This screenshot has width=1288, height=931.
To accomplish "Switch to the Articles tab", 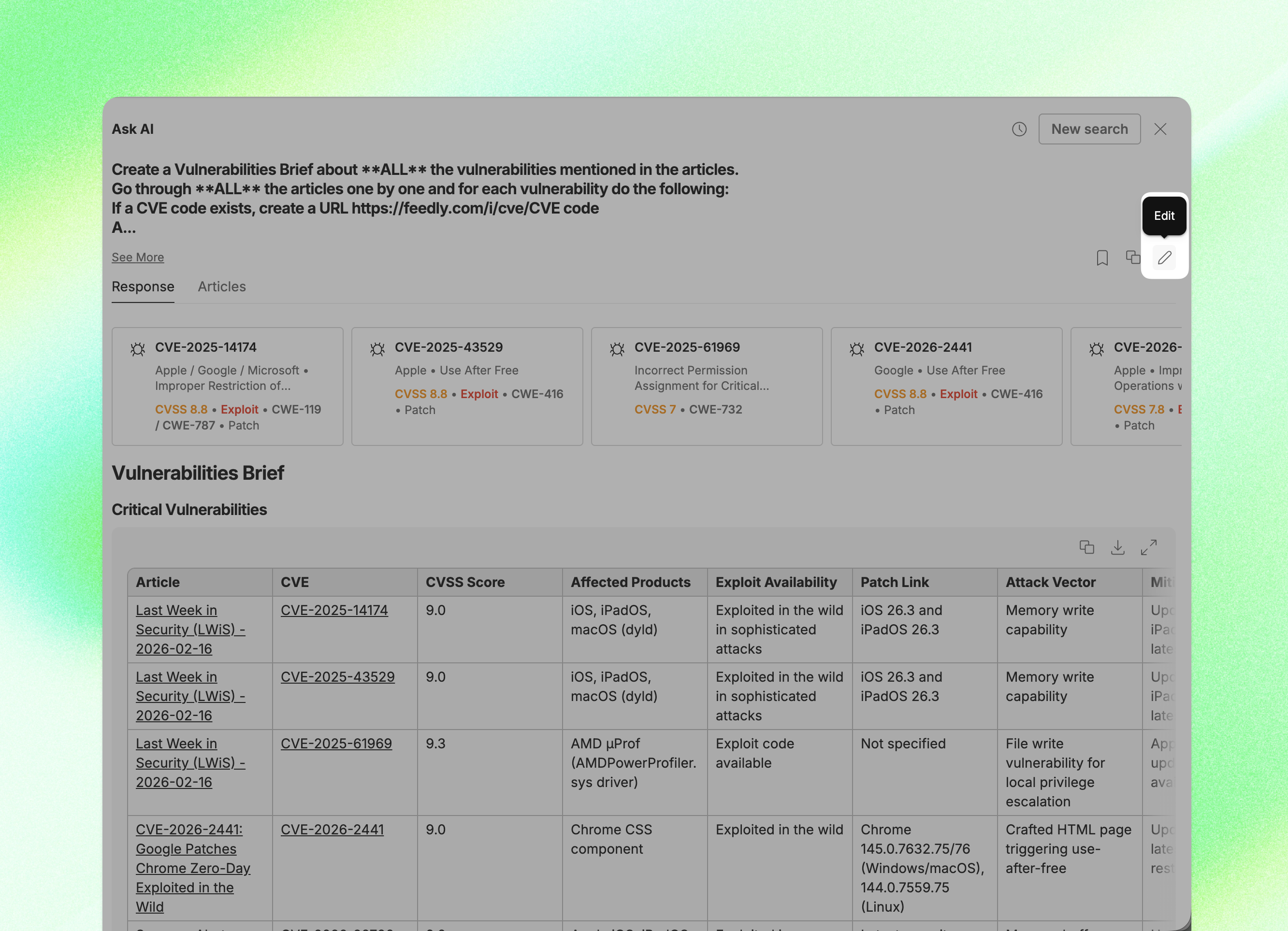I will coord(221,286).
